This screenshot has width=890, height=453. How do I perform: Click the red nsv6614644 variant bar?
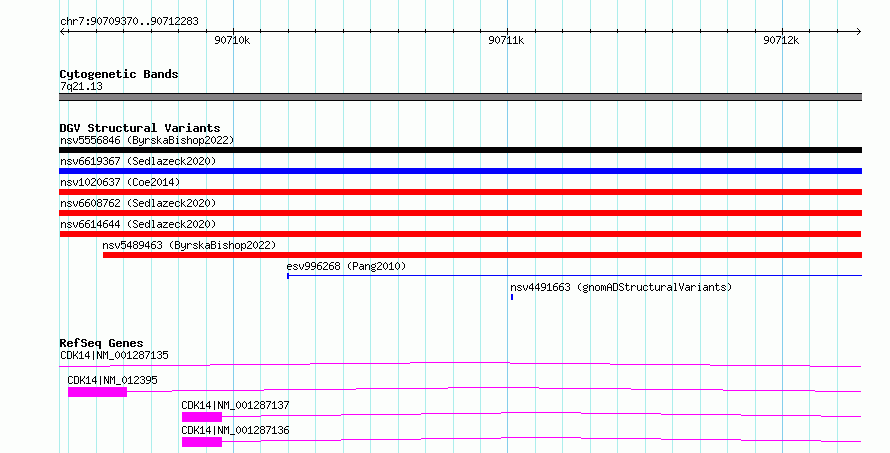[460, 234]
